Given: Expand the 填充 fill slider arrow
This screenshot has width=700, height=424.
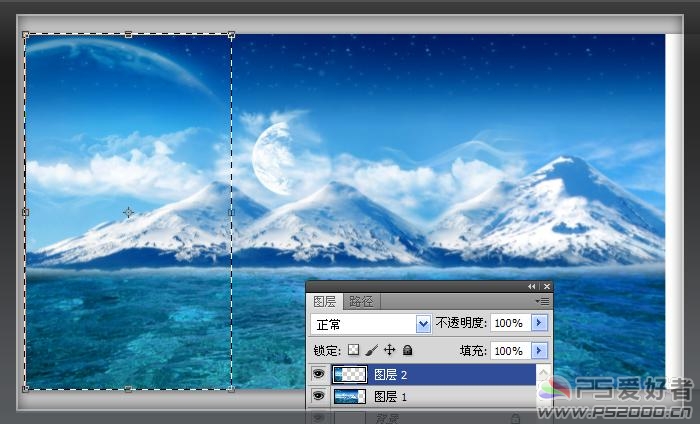Looking at the screenshot, I should click(540, 351).
